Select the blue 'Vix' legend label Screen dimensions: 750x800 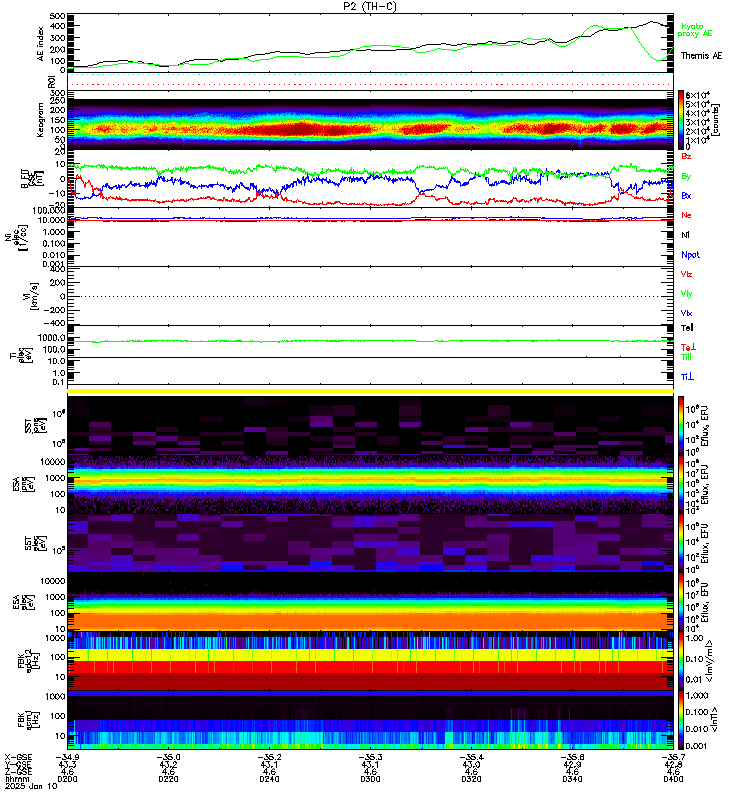[x=686, y=313]
